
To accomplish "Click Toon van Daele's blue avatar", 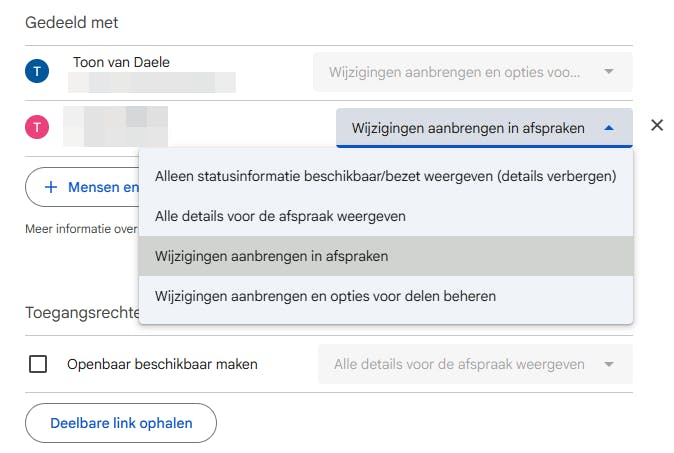I will coord(37,72).
